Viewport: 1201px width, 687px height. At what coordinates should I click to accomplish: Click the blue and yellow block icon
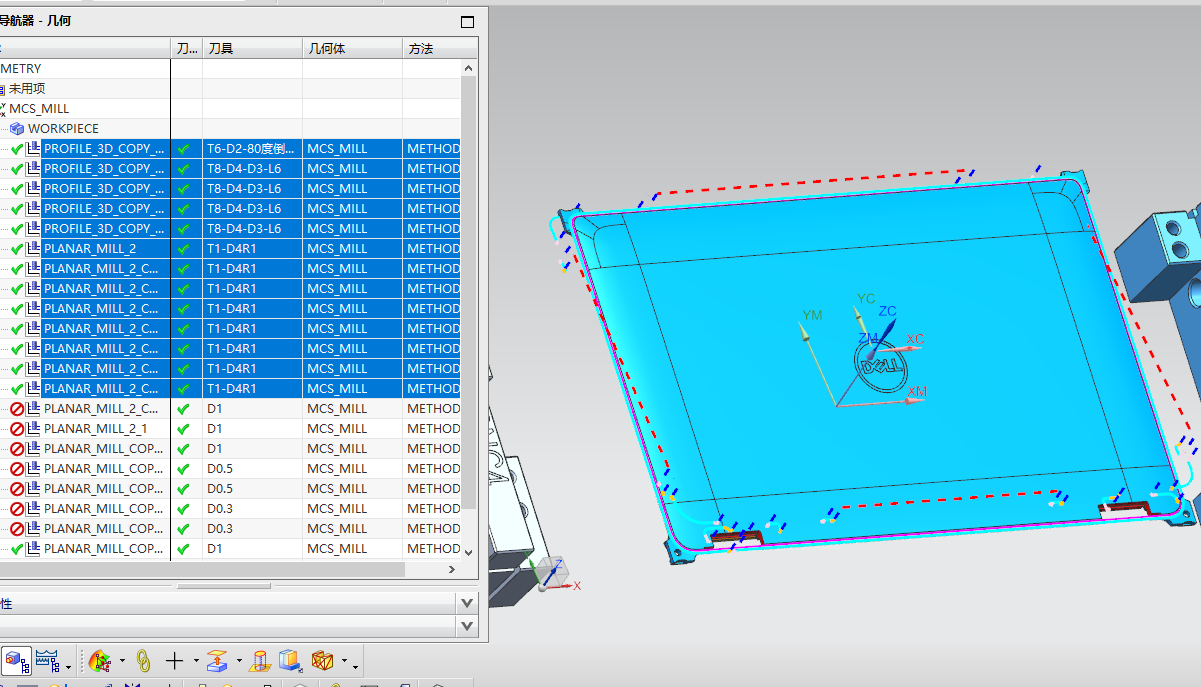pyautogui.click(x=291, y=660)
